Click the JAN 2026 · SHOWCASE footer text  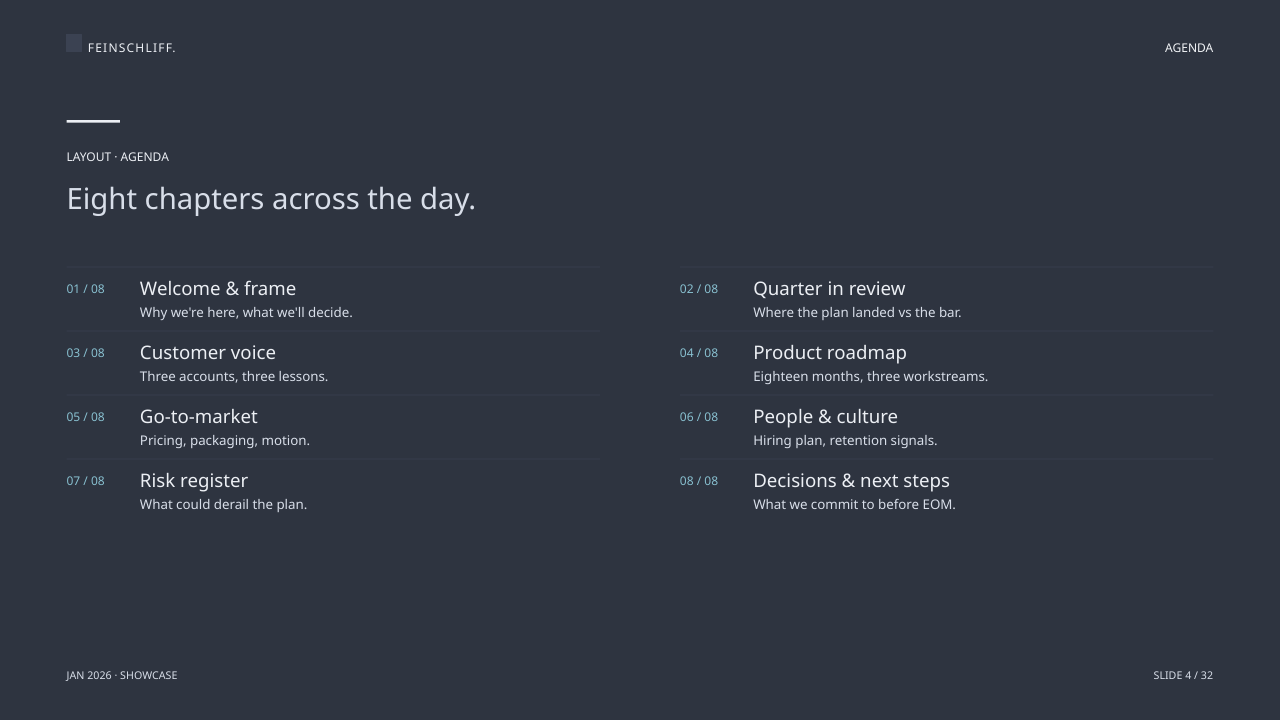tap(122, 676)
